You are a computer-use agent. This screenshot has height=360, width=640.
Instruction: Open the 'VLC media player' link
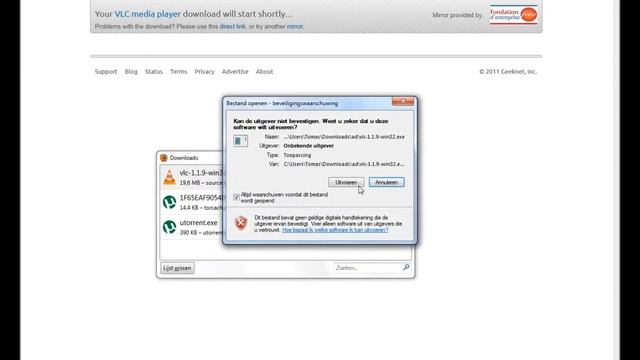click(x=147, y=14)
